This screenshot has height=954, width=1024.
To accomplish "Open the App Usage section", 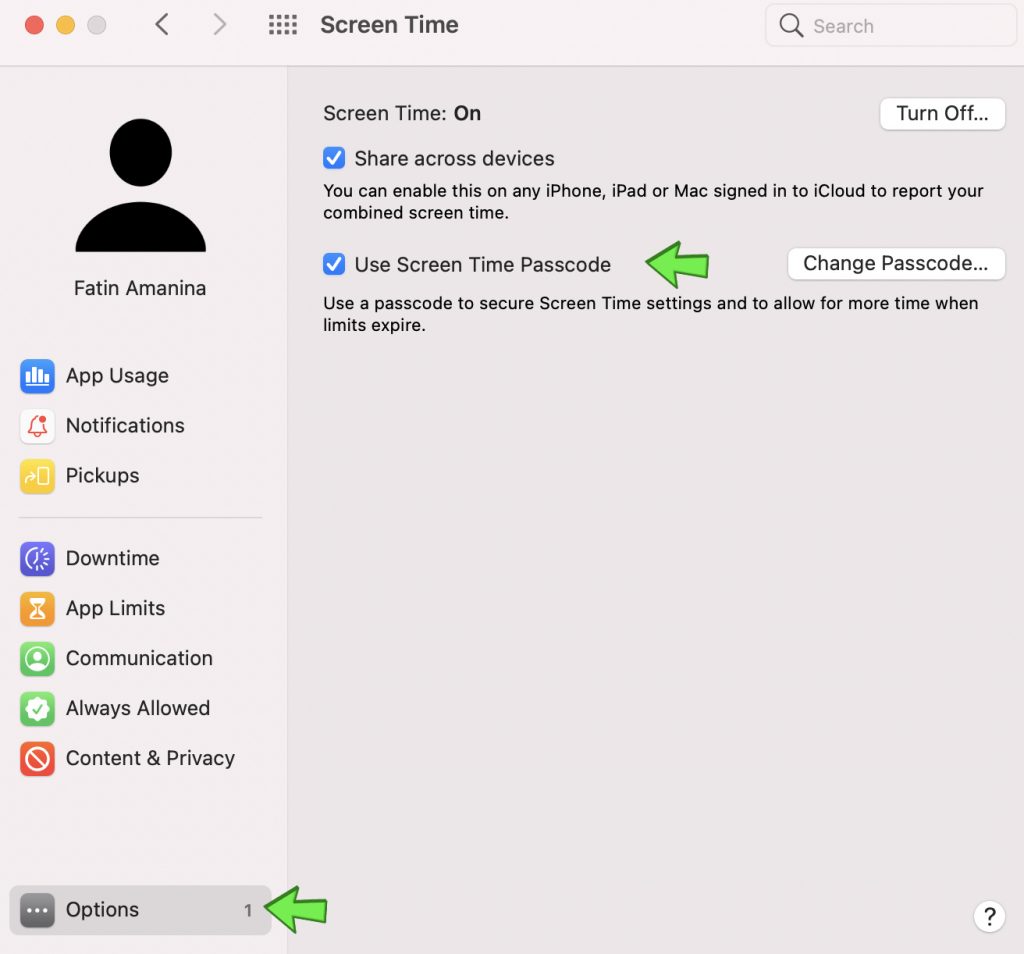I will click(x=118, y=376).
